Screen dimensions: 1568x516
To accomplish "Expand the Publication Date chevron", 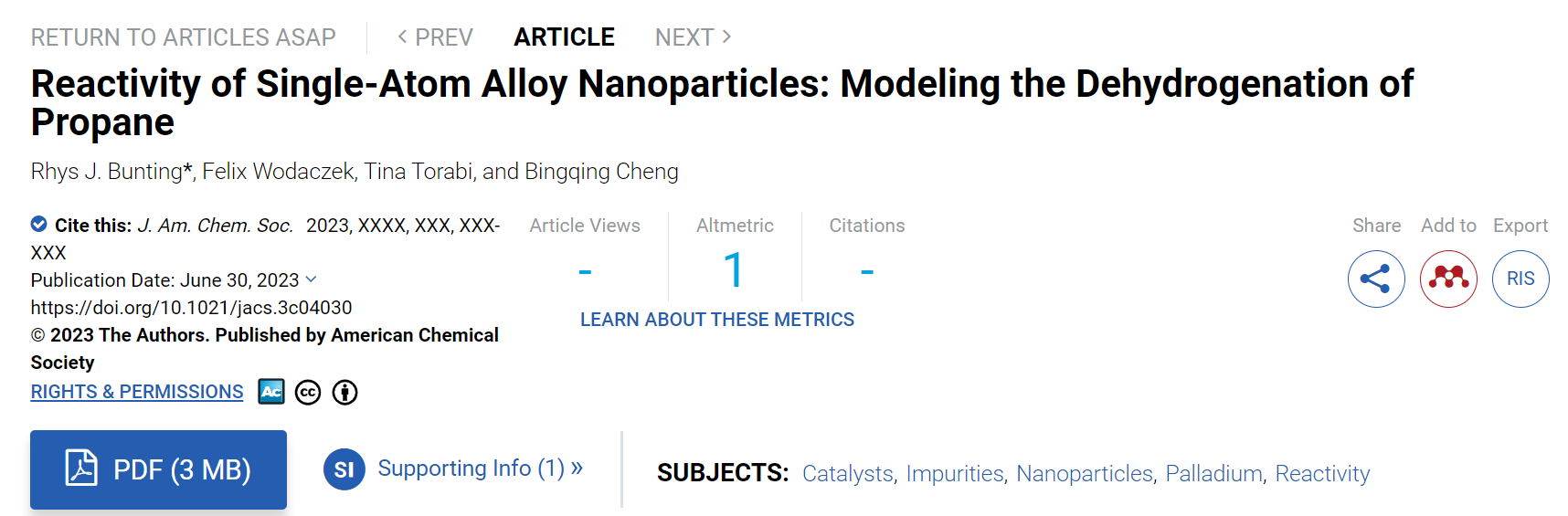I will coord(311,279).
